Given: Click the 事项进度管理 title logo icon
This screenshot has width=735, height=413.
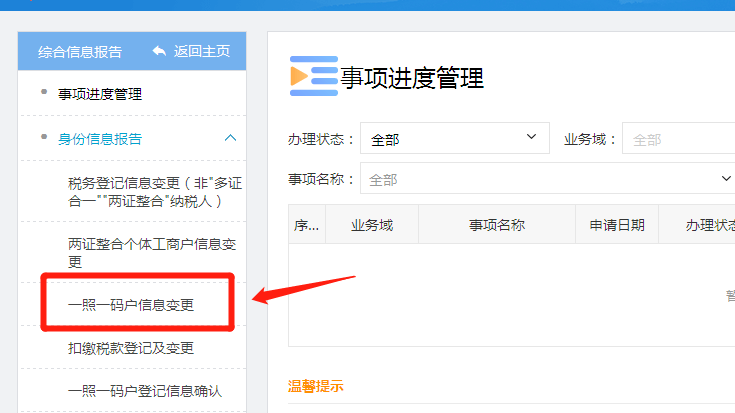Looking at the screenshot, I should [313, 76].
